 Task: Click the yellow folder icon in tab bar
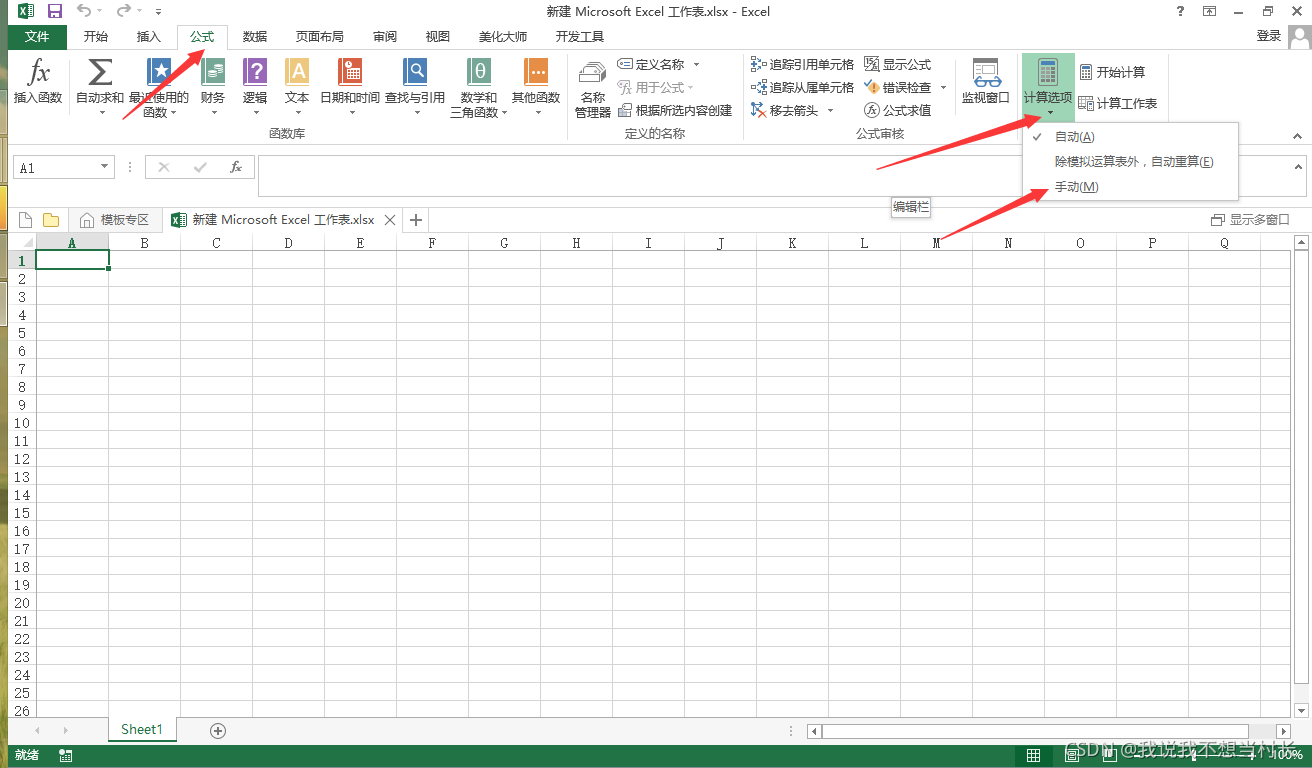(51, 220)
